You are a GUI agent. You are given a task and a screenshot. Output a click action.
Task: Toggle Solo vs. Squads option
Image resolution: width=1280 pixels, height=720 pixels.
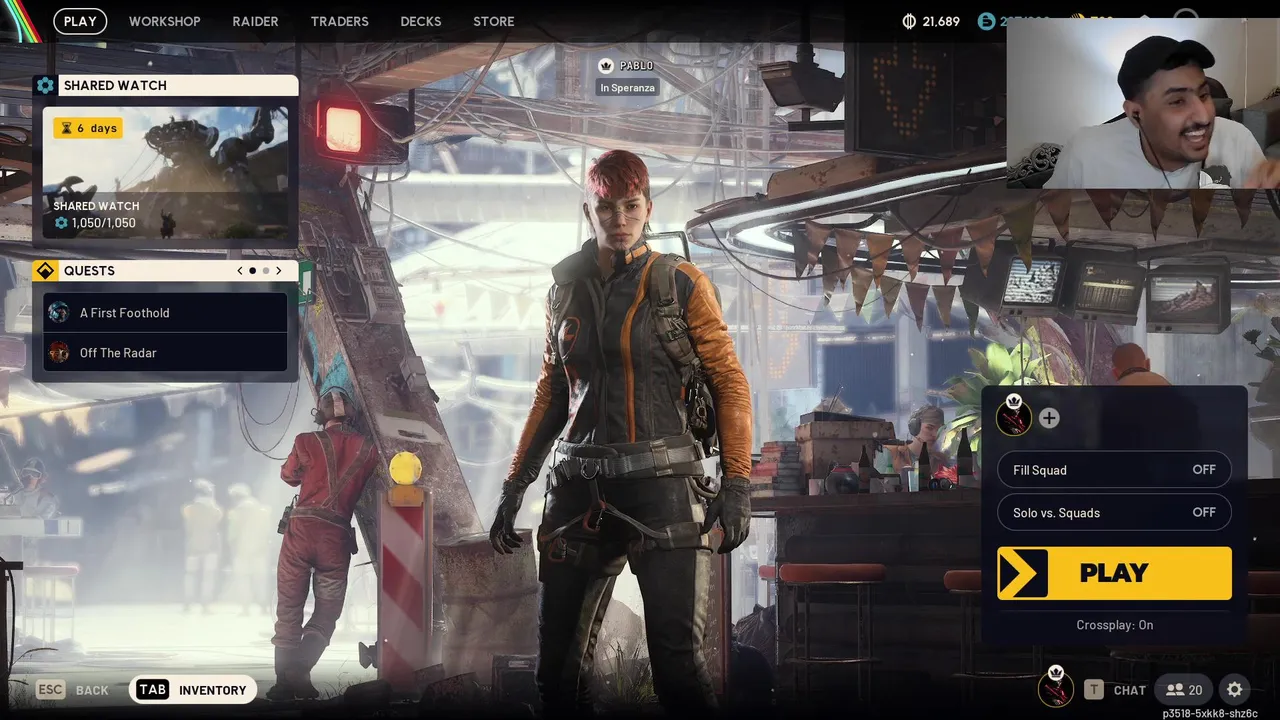[x=1114, y=513]
